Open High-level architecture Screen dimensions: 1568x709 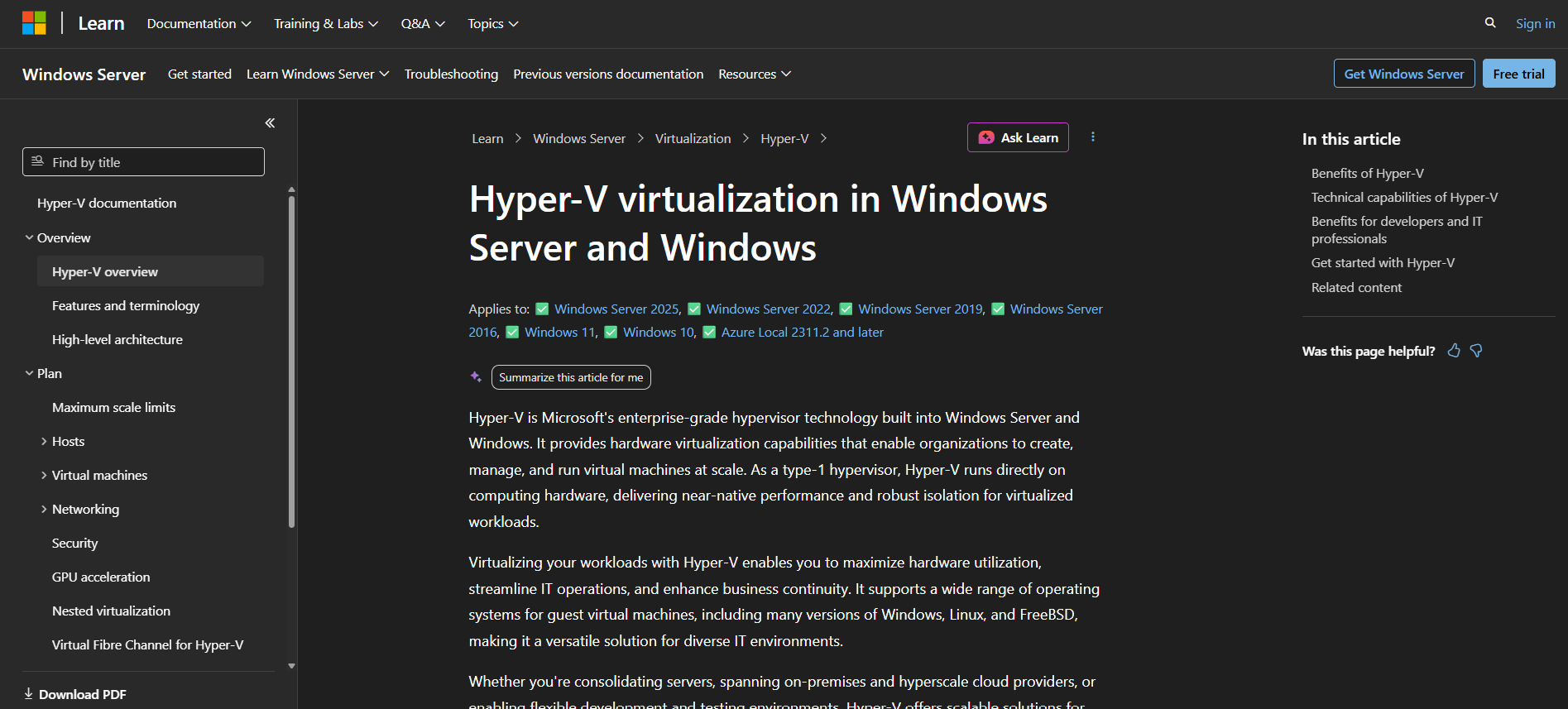[117, 339]
